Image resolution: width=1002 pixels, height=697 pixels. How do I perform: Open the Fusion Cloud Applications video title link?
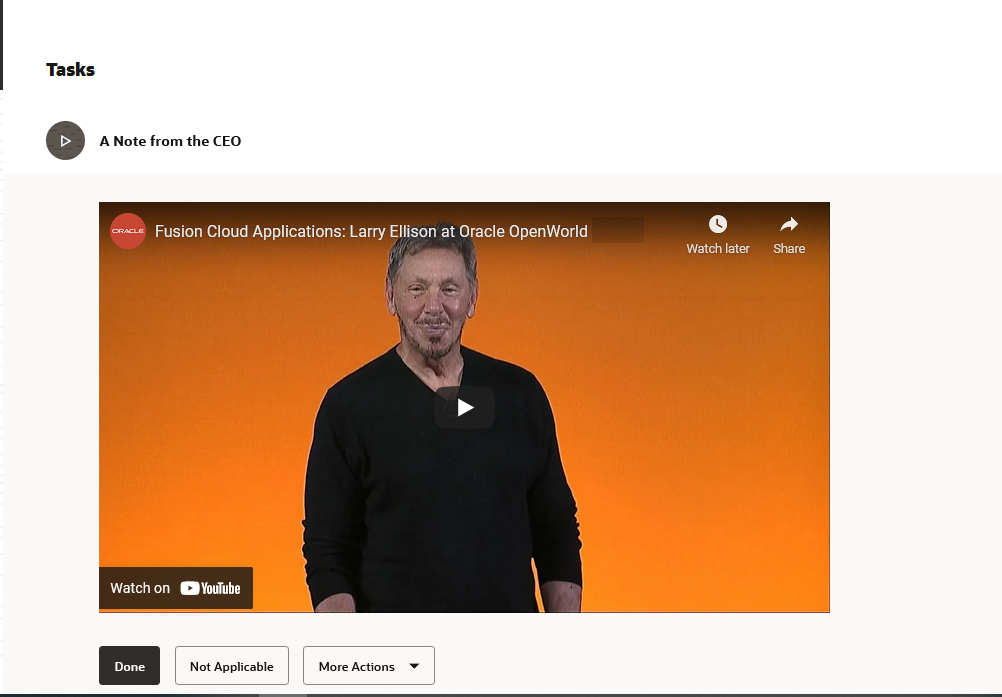point(371,231)
